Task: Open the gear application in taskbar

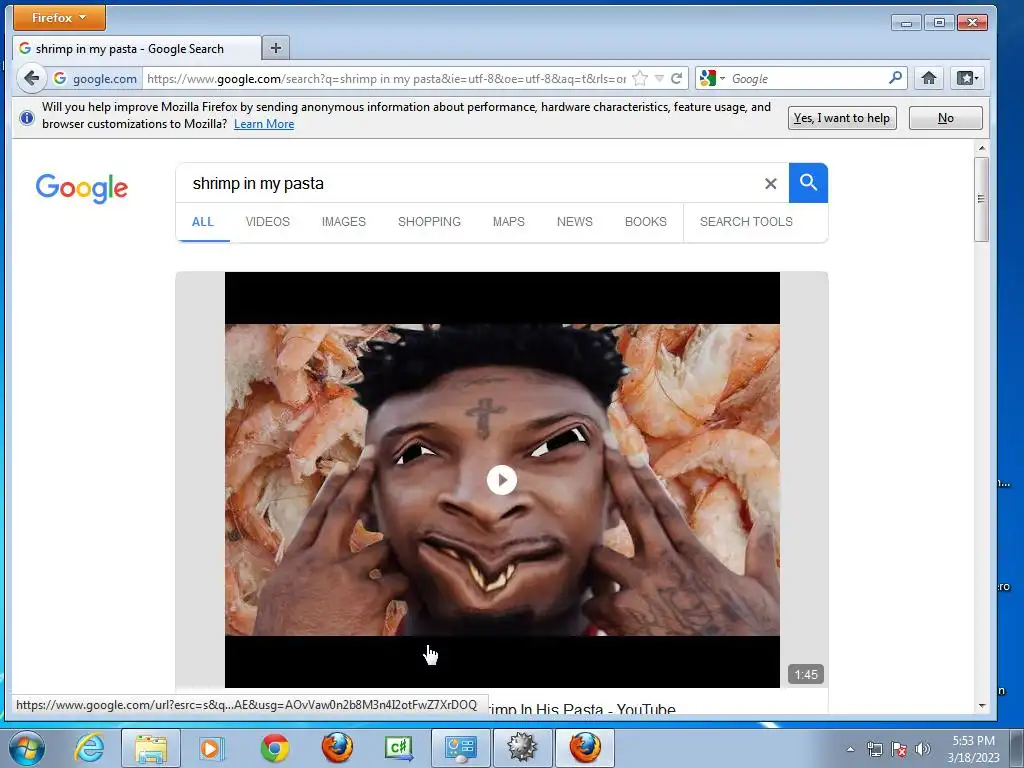Action: 522,748
